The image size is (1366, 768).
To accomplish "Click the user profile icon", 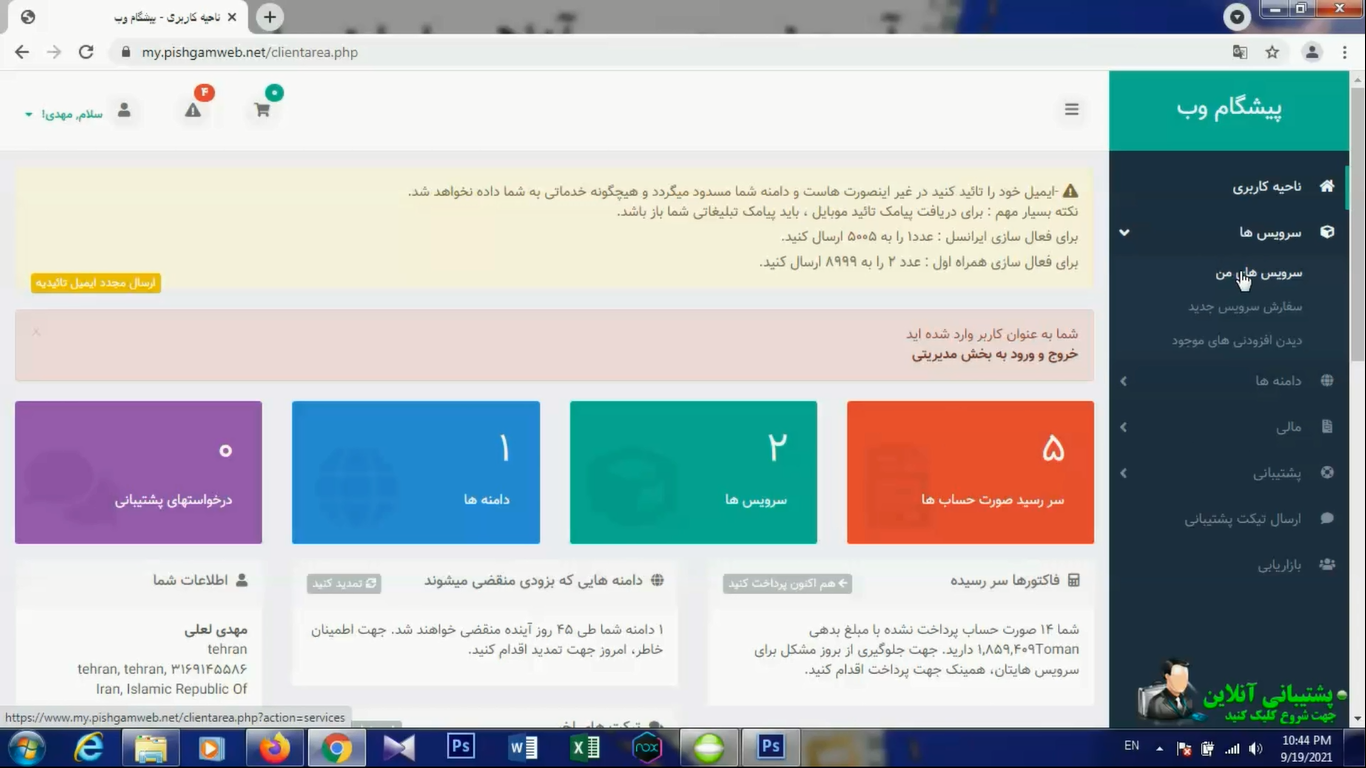I will click(124, 110).
